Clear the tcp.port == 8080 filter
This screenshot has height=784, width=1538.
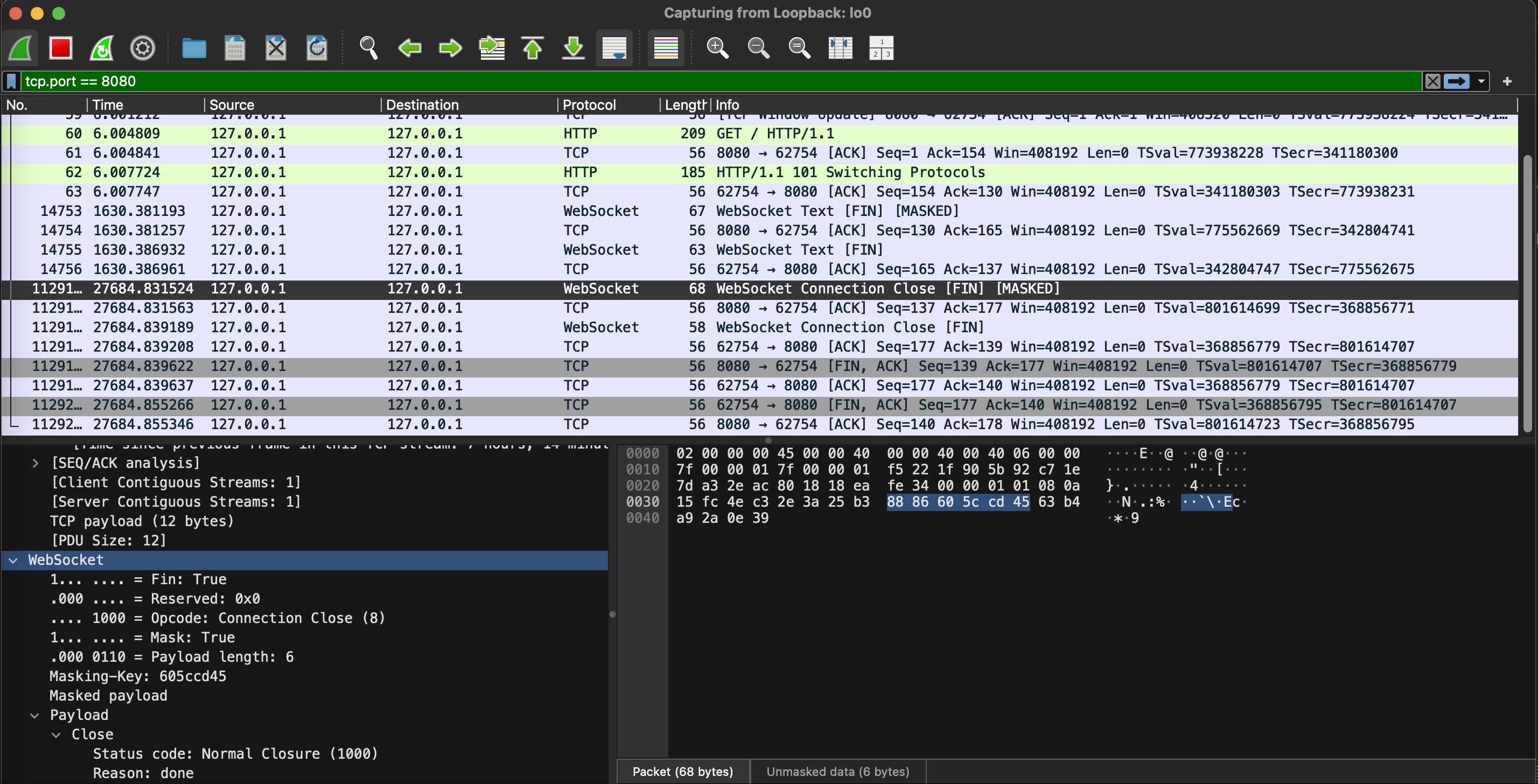tap(1432, 81)
